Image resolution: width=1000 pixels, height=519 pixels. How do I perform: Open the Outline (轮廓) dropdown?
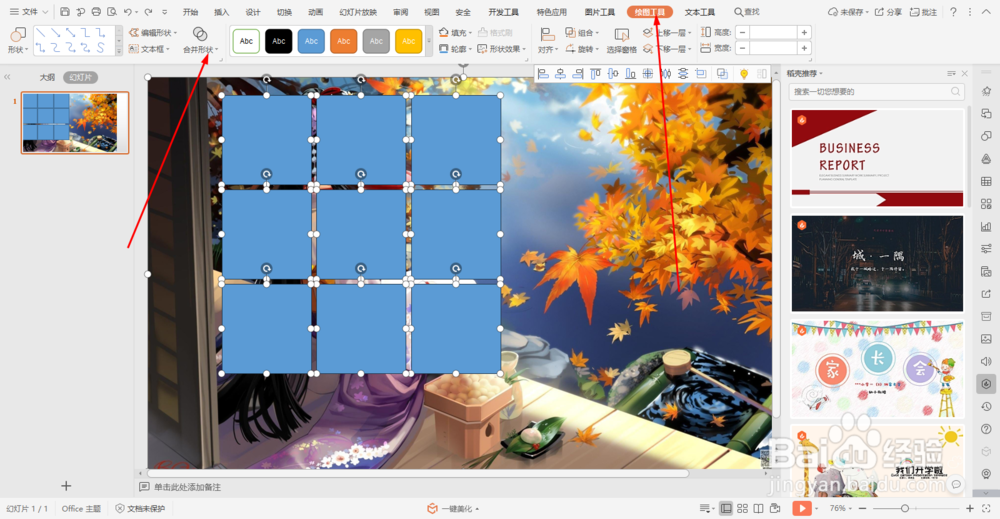point(455,48)
